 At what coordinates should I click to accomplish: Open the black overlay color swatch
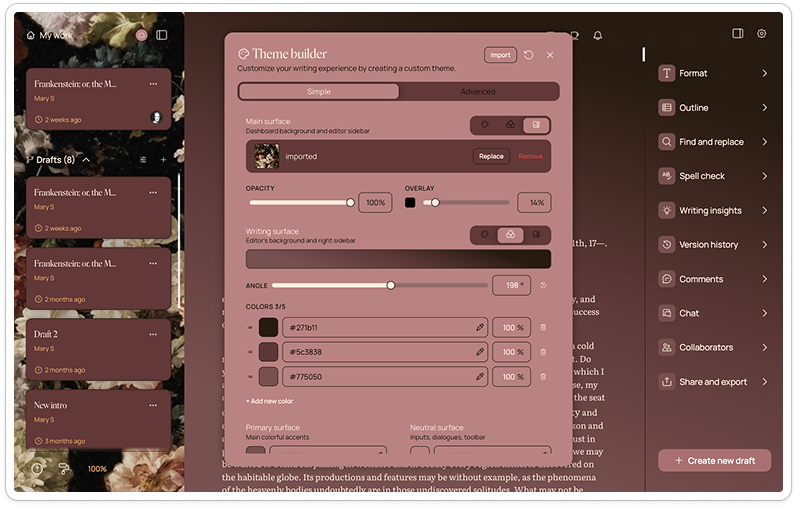[x=410, y=203]
